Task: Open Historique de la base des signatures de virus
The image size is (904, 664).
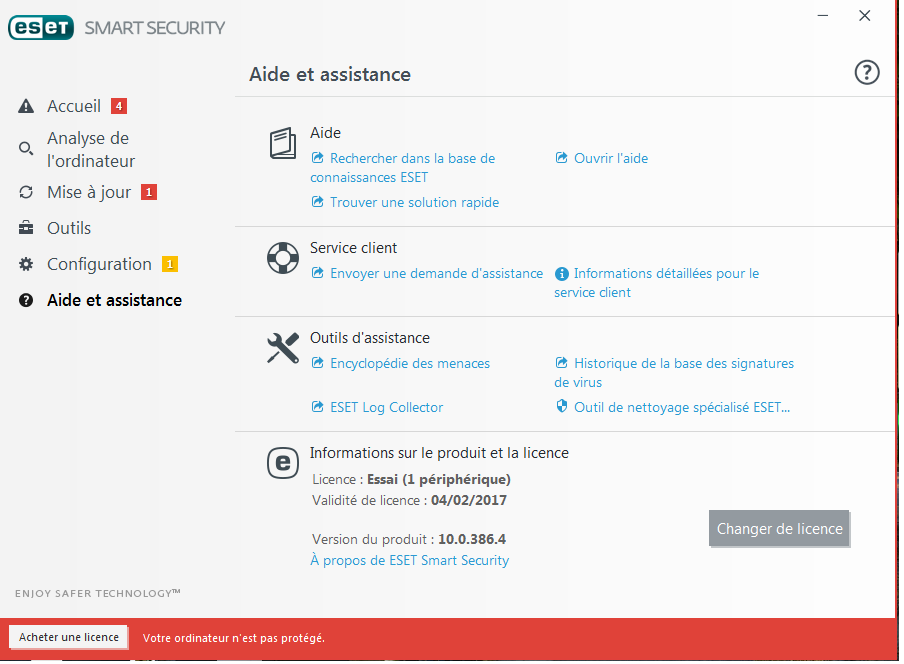Action: tap(674, 373)
